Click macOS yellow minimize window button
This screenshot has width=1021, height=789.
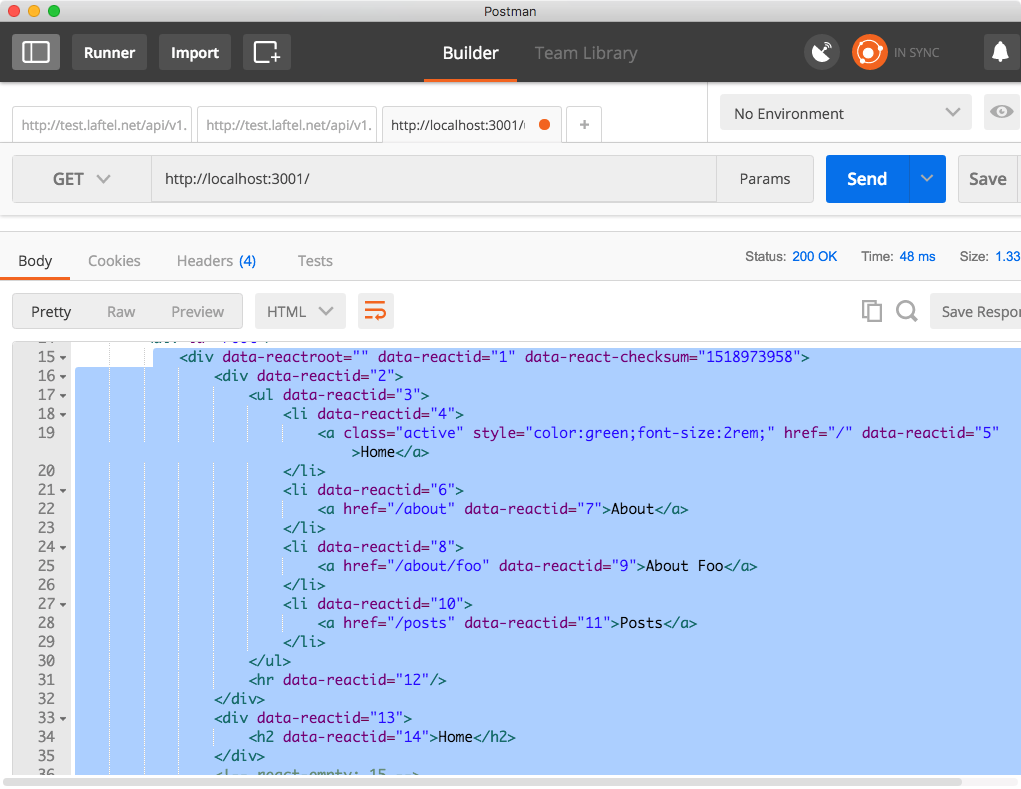[34, 11]
